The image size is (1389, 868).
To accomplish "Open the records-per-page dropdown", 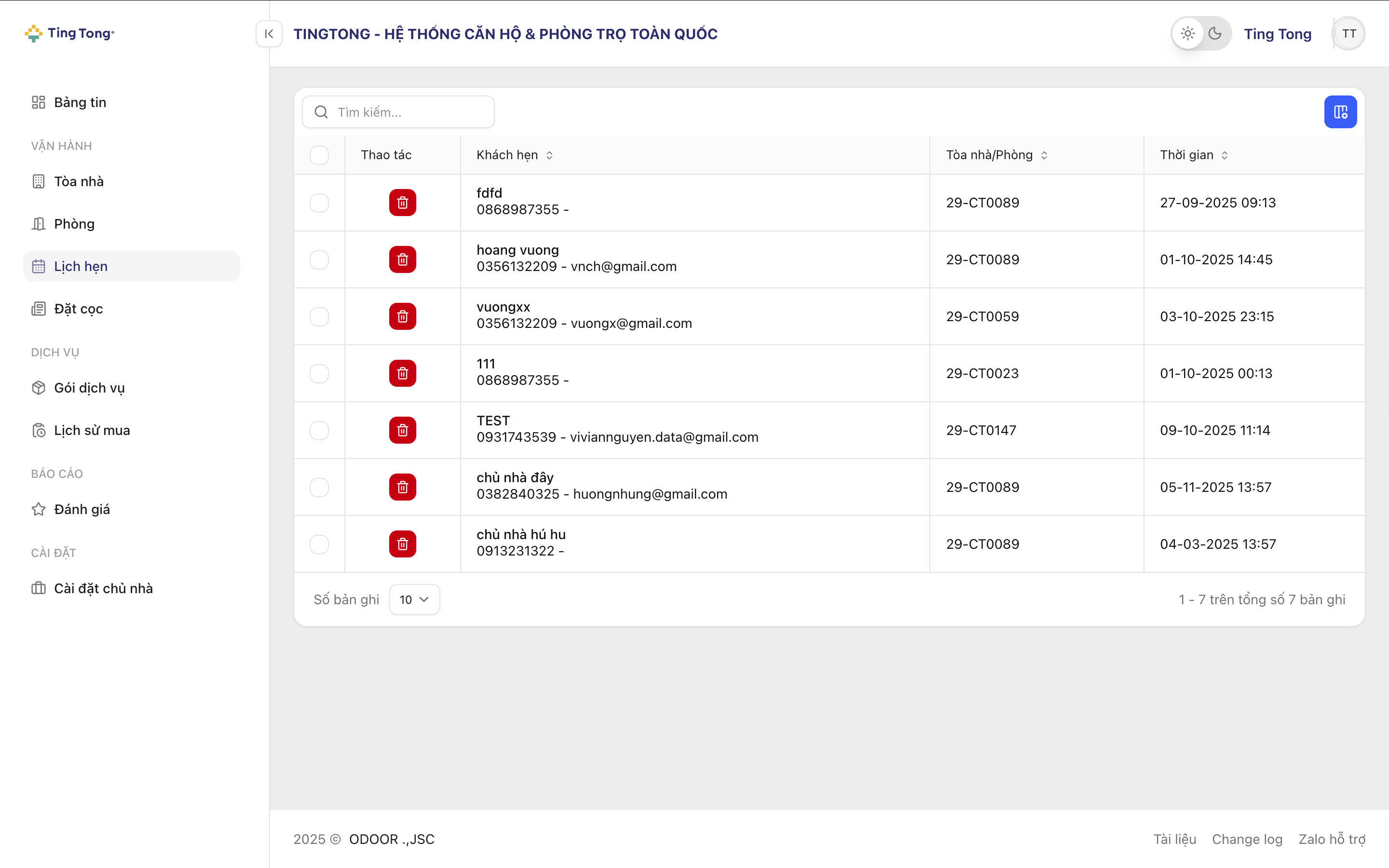I will [x=414, y=599].
